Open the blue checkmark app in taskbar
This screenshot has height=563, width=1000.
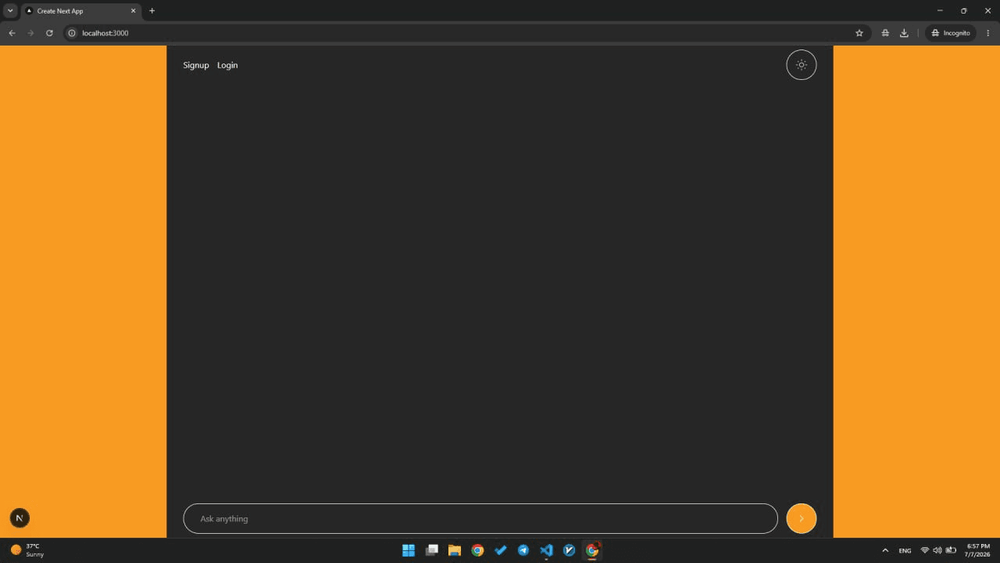pos(501,550)
